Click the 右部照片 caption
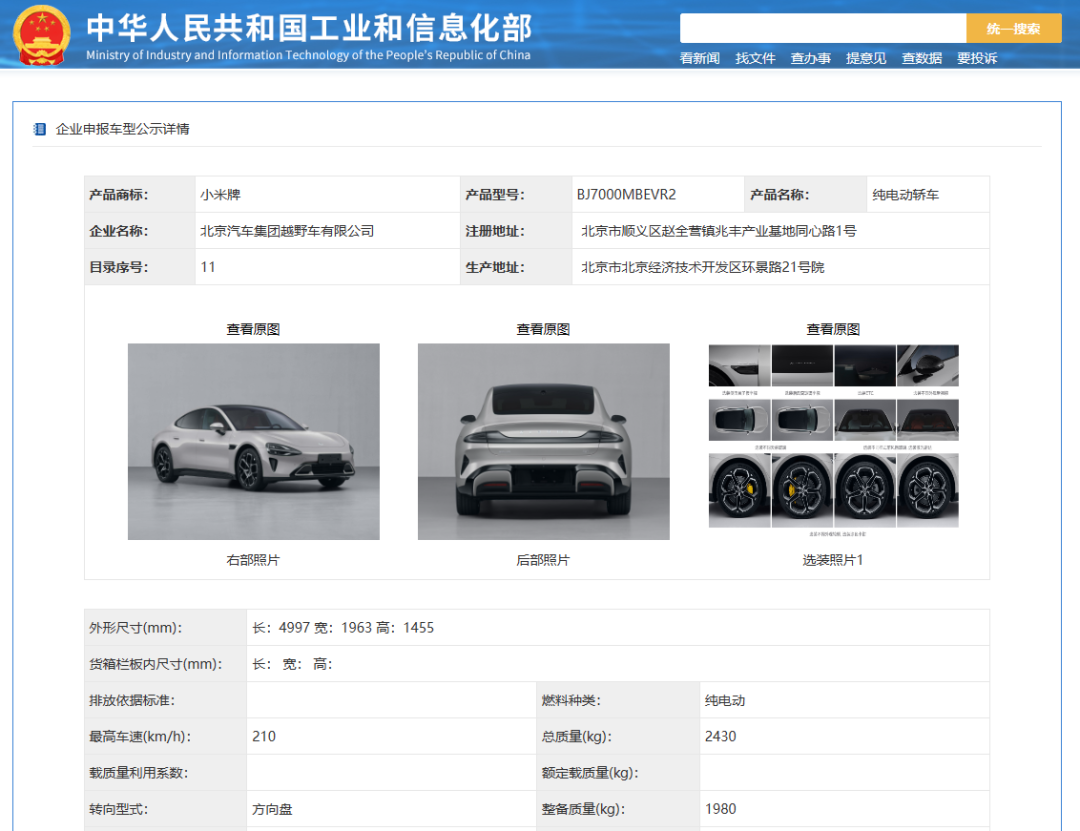This screenshot has width=1080, height=831. [x=253, y=560]
